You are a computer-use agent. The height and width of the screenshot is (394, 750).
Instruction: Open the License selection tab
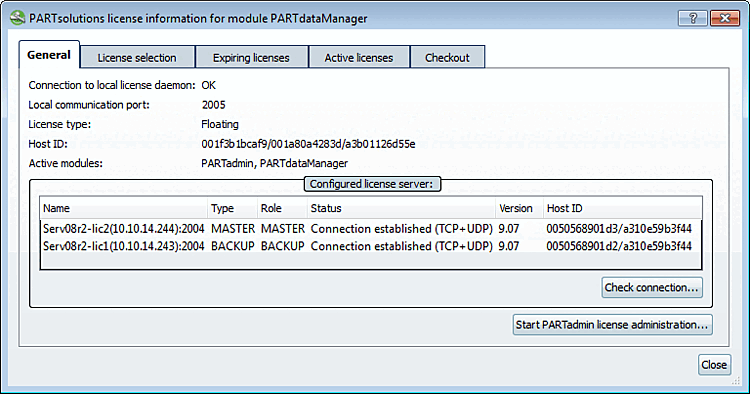click(137, 57)
